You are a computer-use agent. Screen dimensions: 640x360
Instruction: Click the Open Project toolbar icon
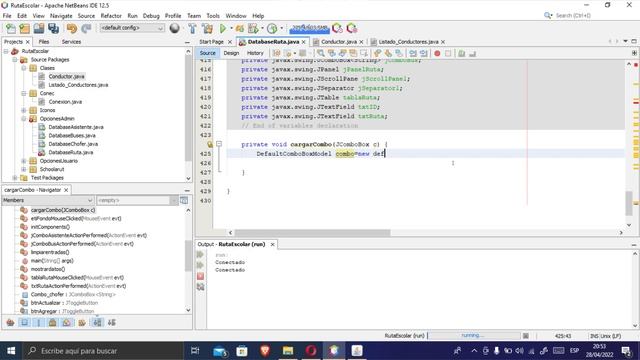click(39, 29)
